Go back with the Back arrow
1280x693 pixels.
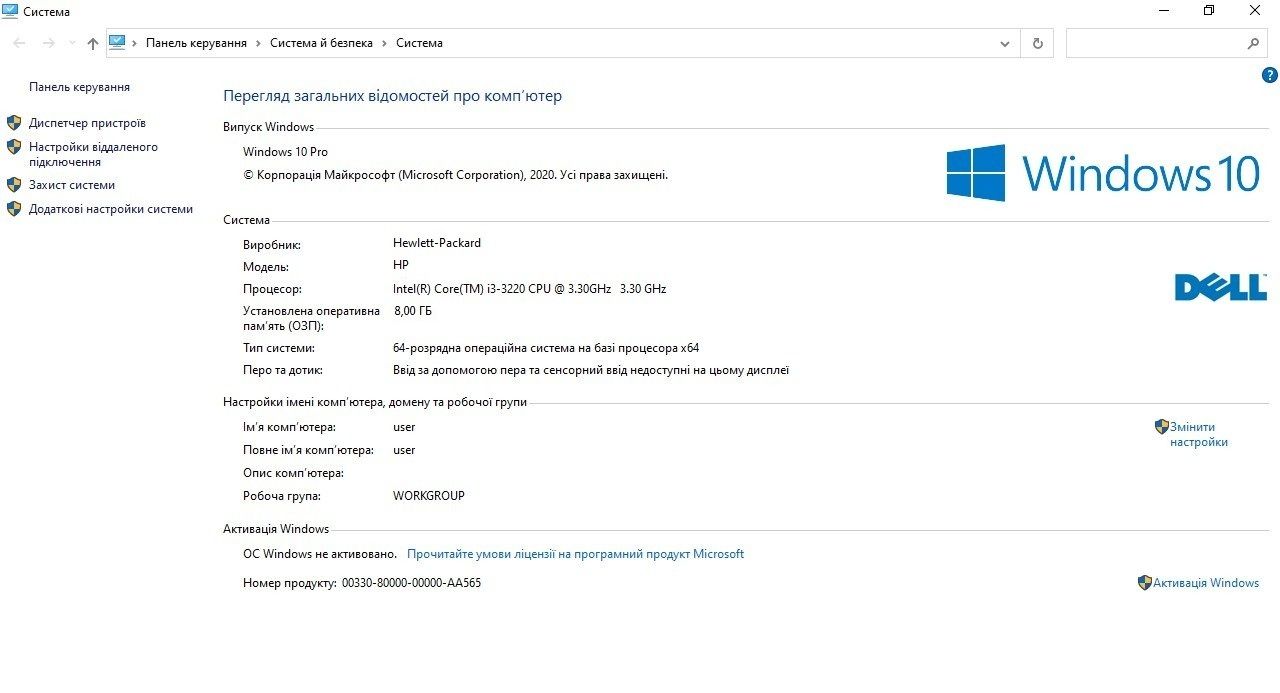click(x=19, y=43)
